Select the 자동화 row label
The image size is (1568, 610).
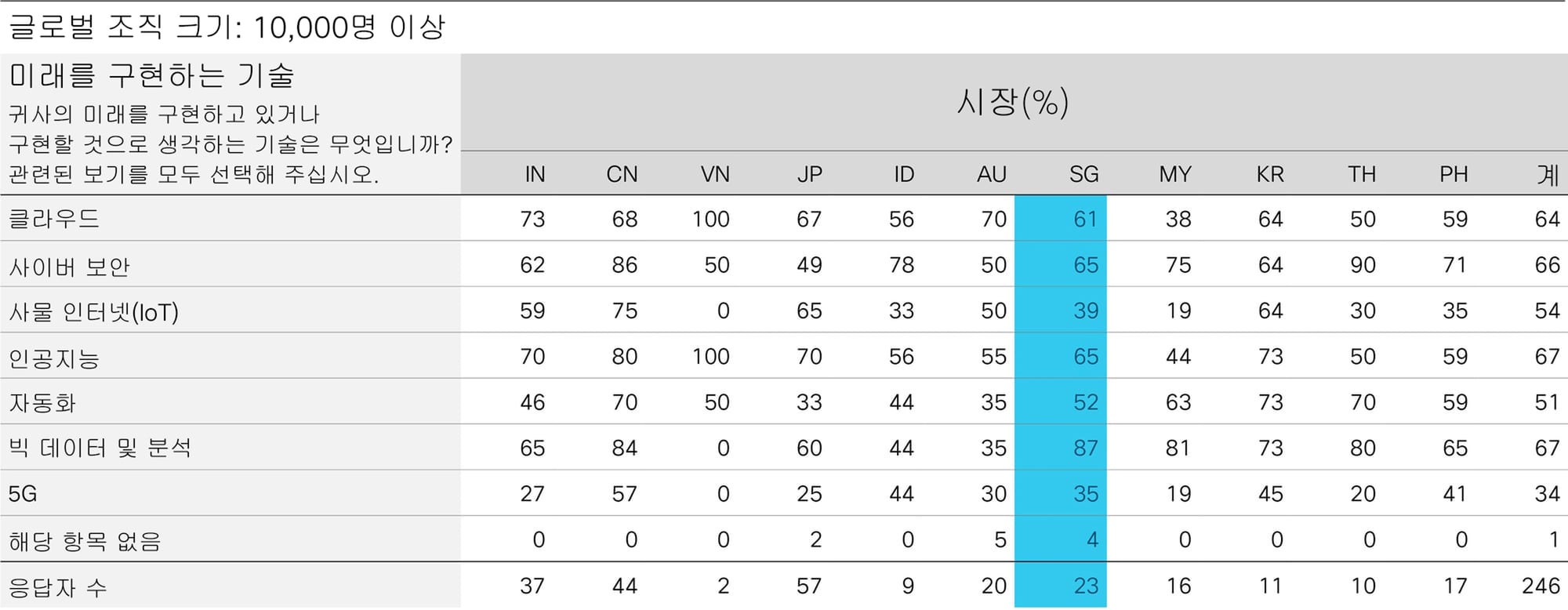tap(42, 404)
